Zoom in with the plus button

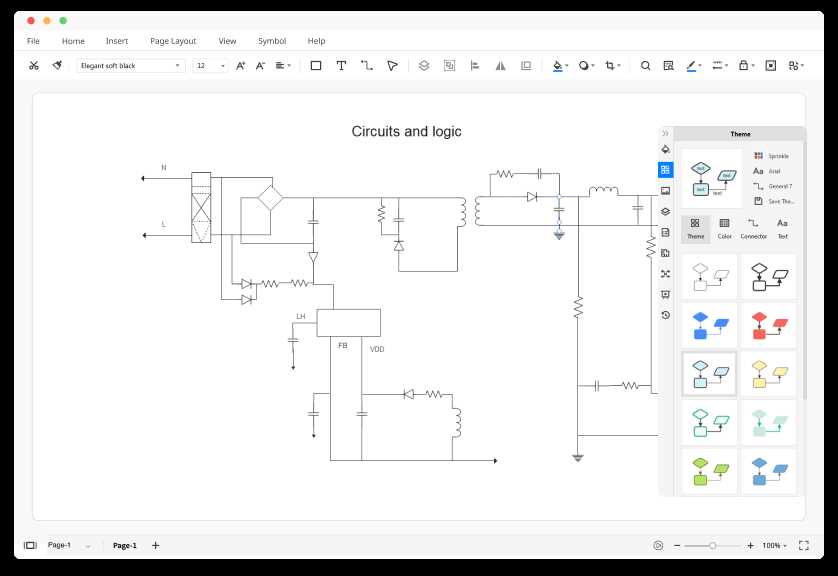coord(750,546)
